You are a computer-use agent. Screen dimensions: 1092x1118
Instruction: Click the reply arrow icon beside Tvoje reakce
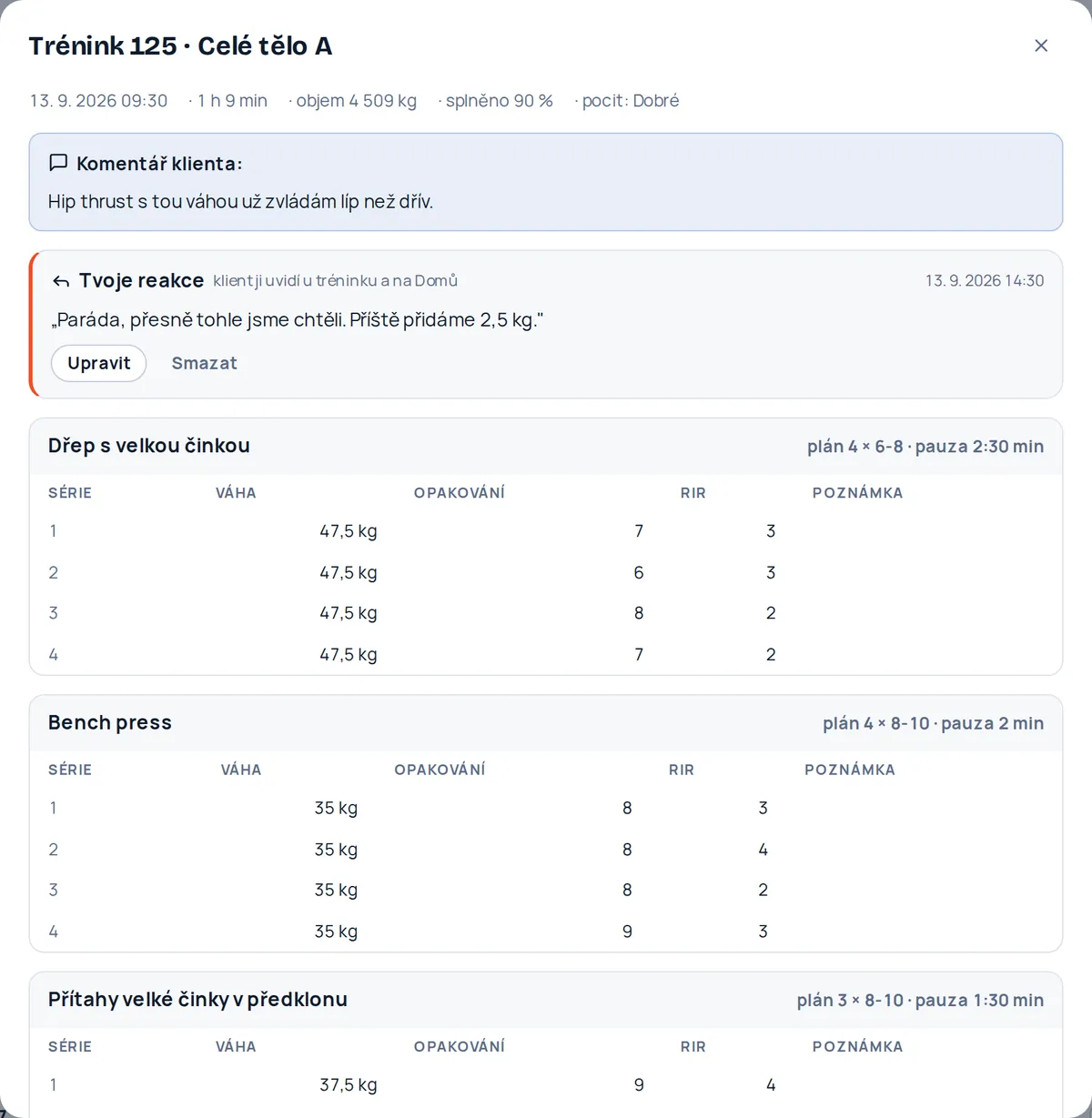[61, 281]
